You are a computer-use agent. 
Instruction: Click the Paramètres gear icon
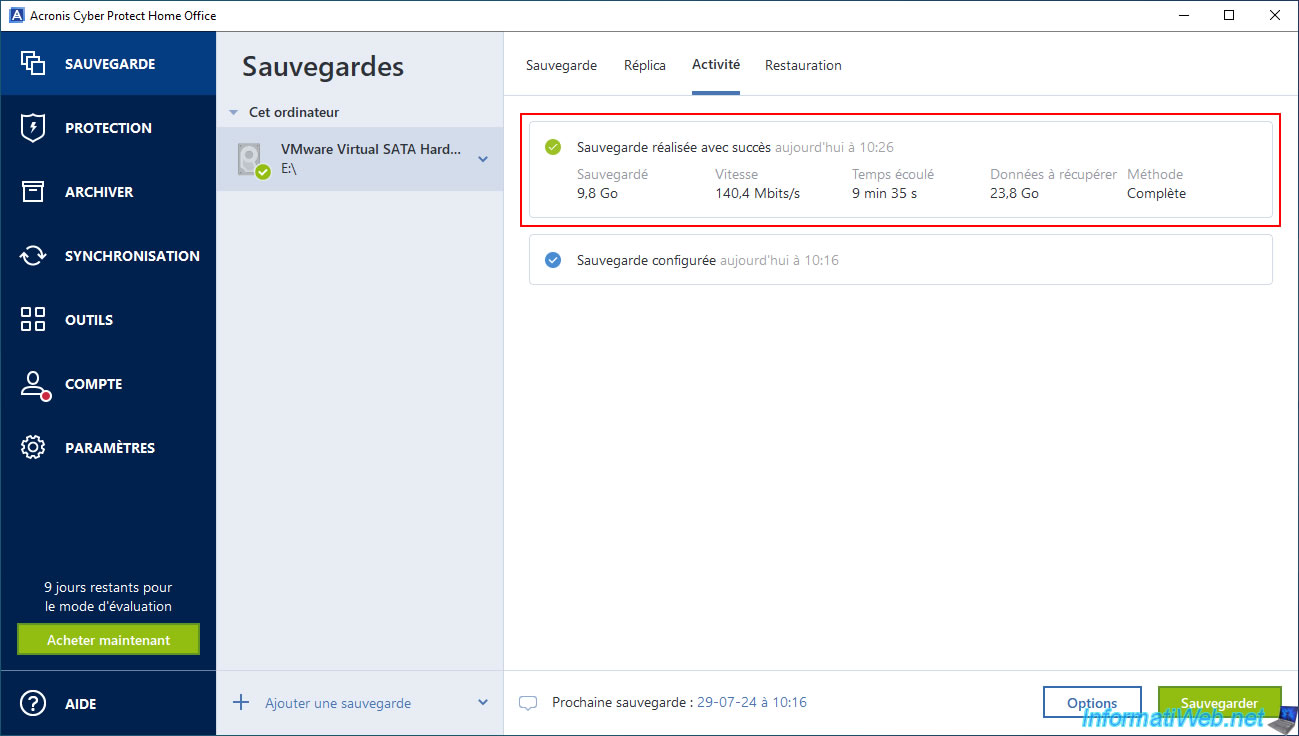(33, 448)
